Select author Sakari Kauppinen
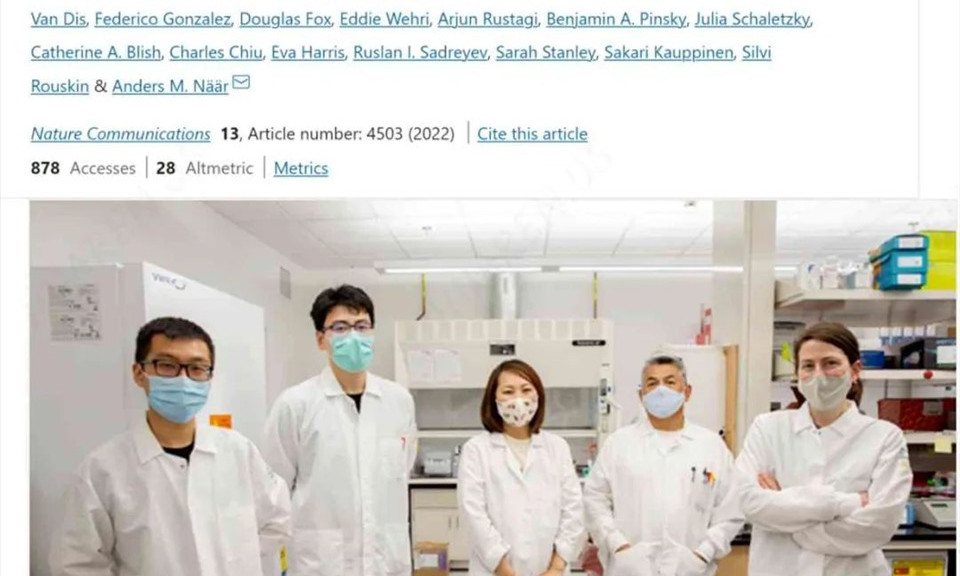Image resolution: width=960 pixels, height=576 pixels. (x=669, y=53)
